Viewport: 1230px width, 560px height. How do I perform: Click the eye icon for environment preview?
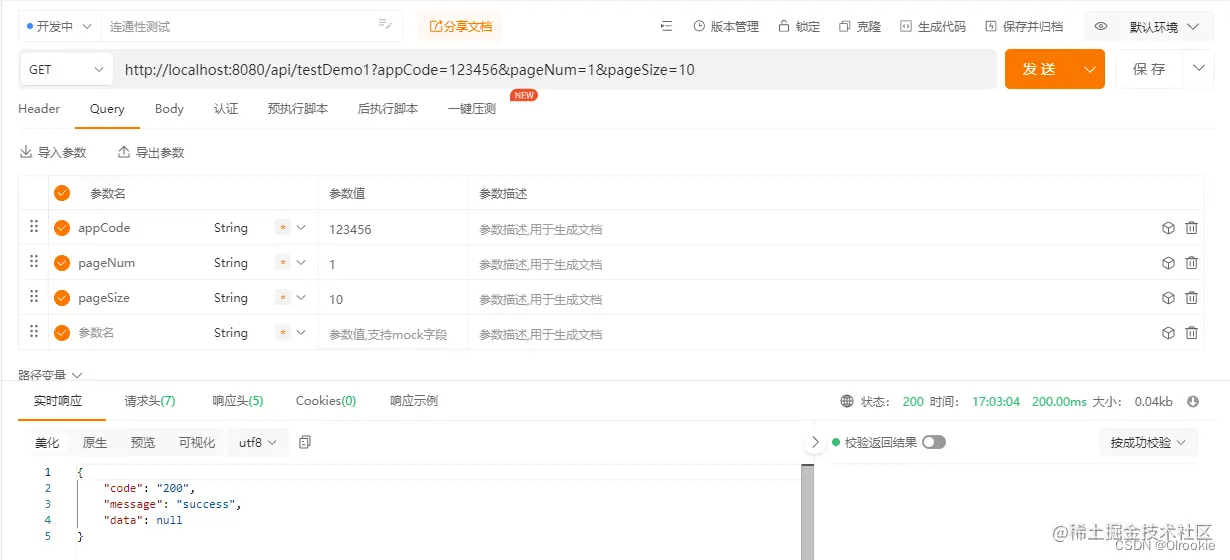click(1101, 27)
